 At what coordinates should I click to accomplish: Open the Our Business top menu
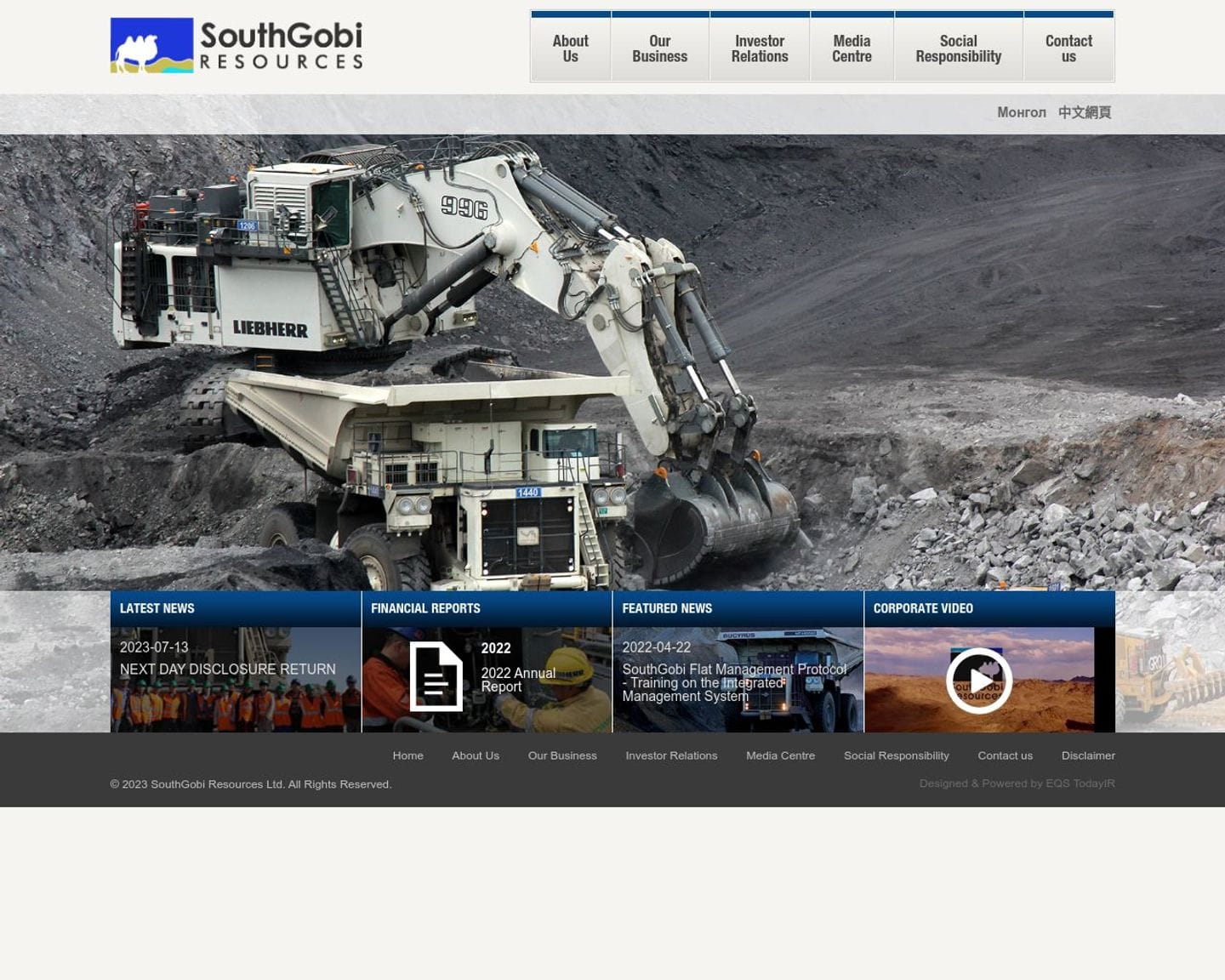coord(659,48)
